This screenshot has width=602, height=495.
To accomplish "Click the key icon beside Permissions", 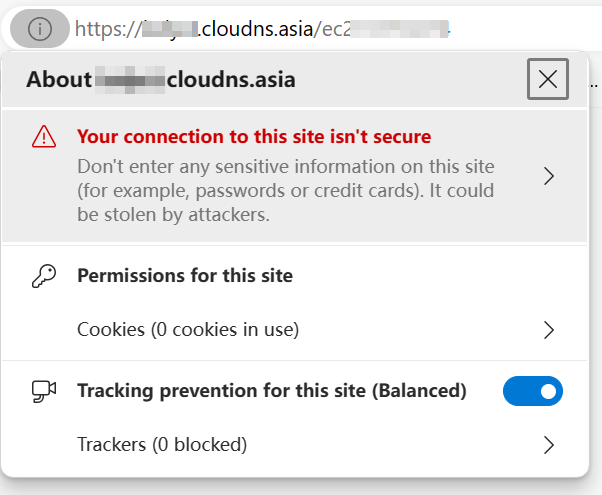I will 43,276.
